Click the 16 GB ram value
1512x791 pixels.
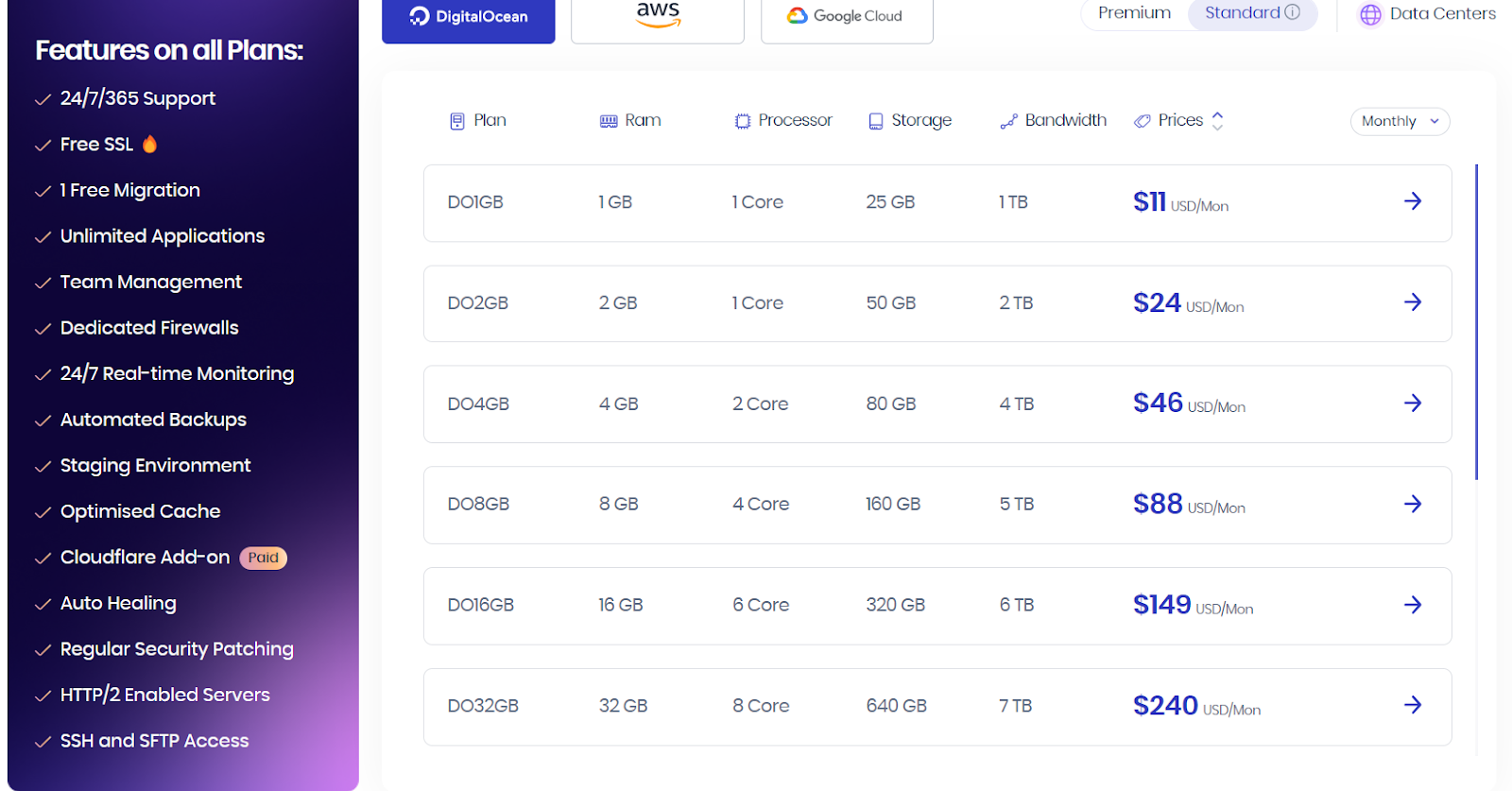click(x=620, y=606)
